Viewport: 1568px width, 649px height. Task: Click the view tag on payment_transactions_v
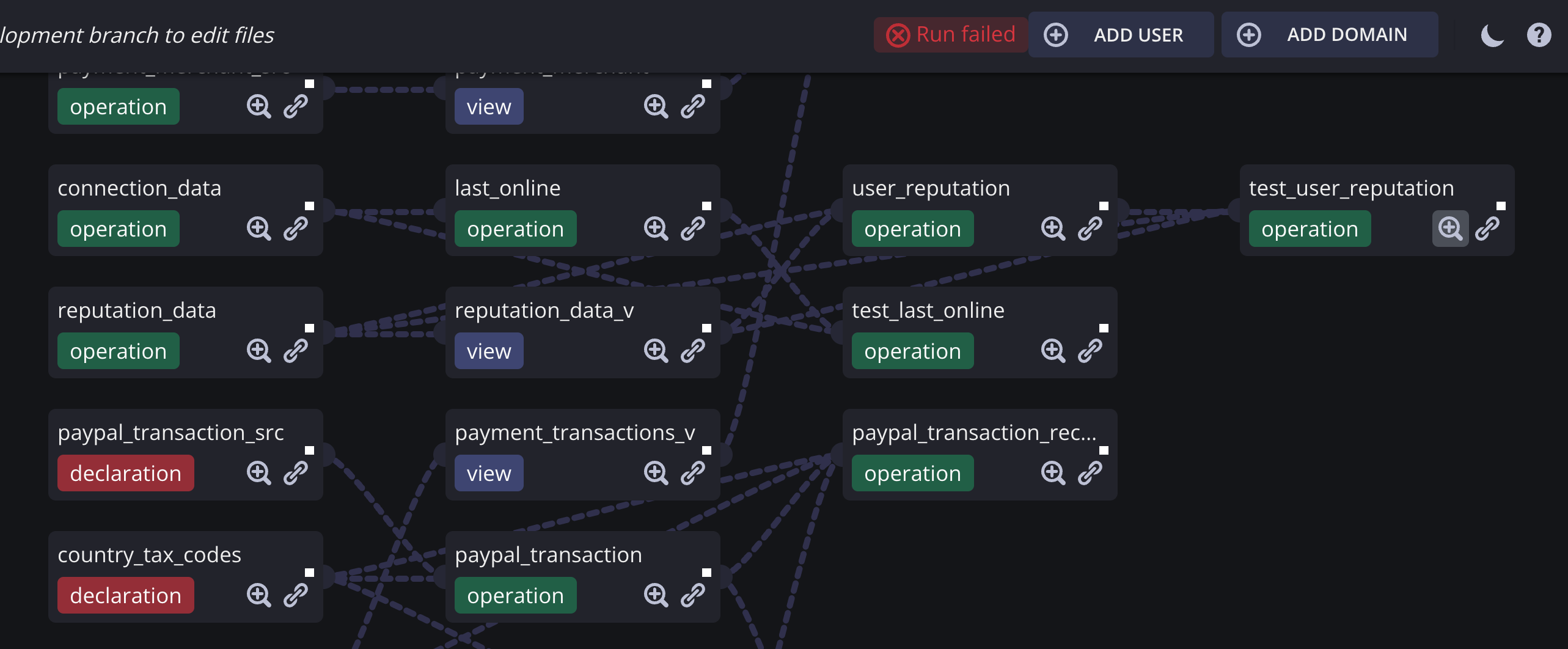pos(489,473)
